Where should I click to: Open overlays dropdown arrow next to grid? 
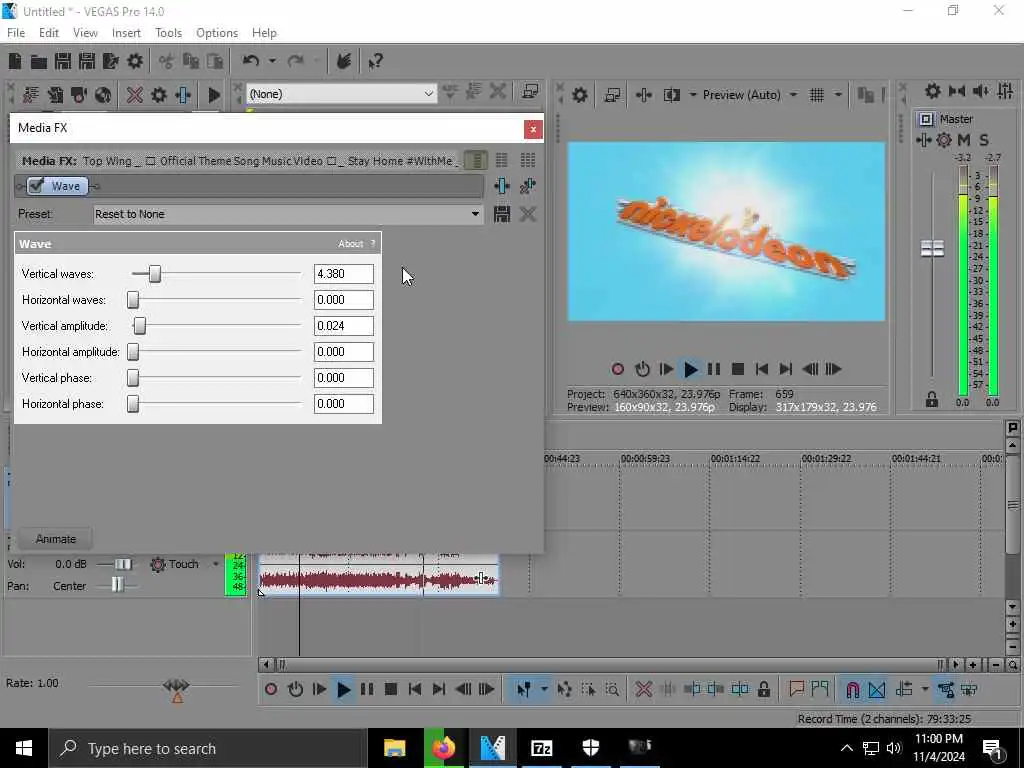coord(837,95)
